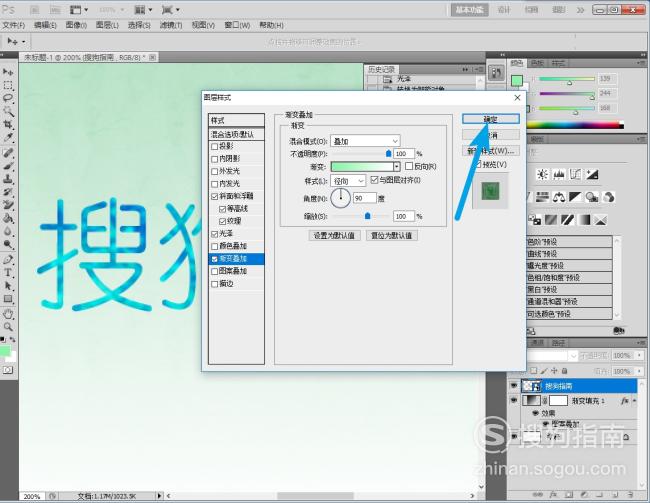The width and height of the screenshot is (650, 503).
Task: Select the Quick Selection wand tool
Action: pos(8,111)
